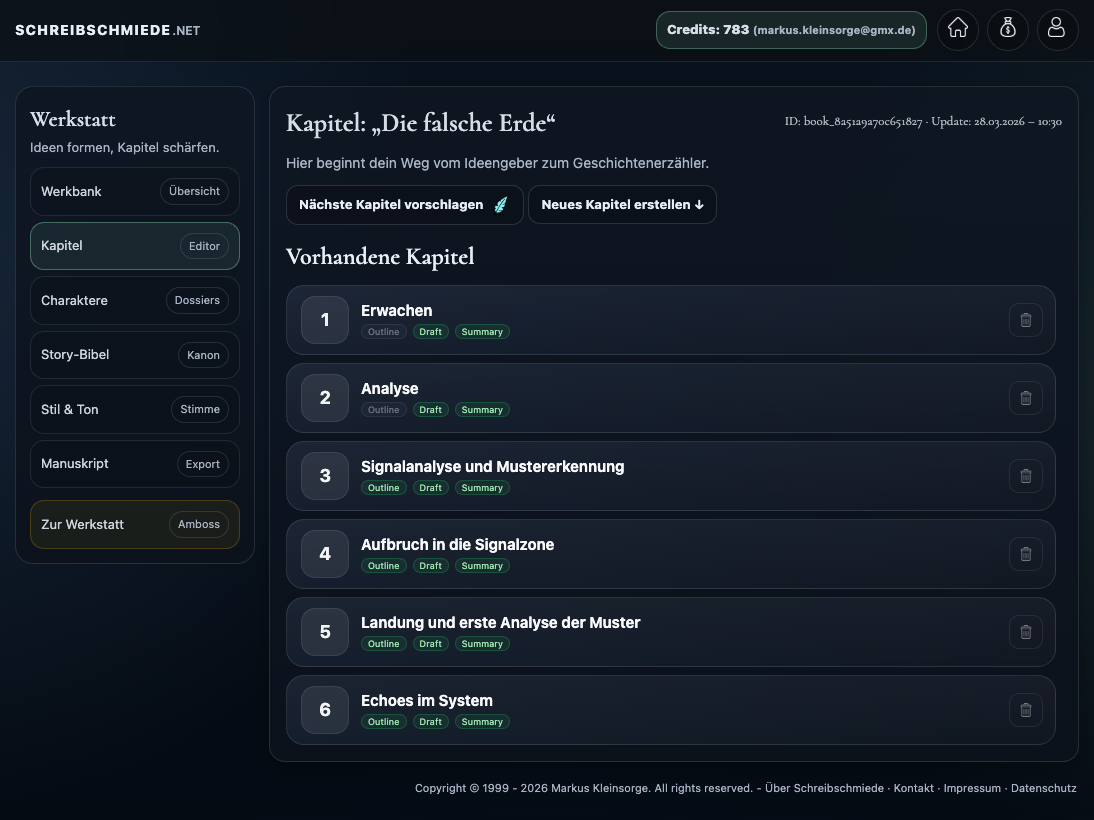Screen dimensions: 1094x820
Task: Toggle the Outline badge on chapter 5
Action: [383, 643]
